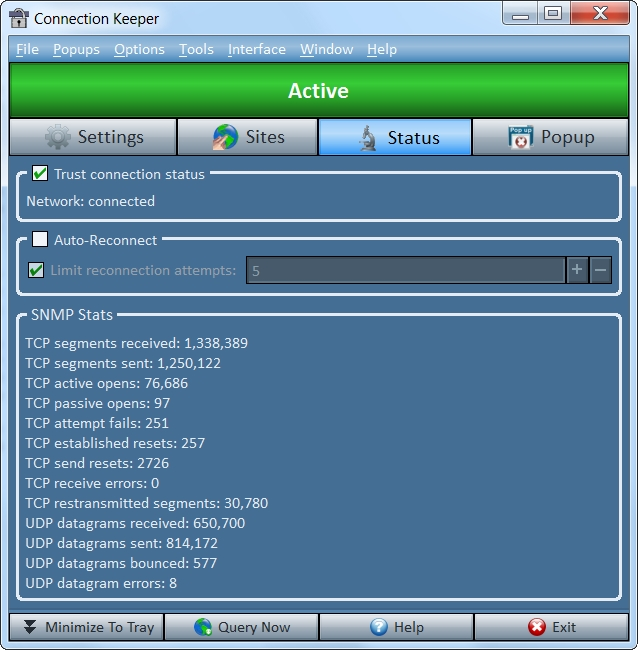Click the globe icon on Query Now

point(203,627)
